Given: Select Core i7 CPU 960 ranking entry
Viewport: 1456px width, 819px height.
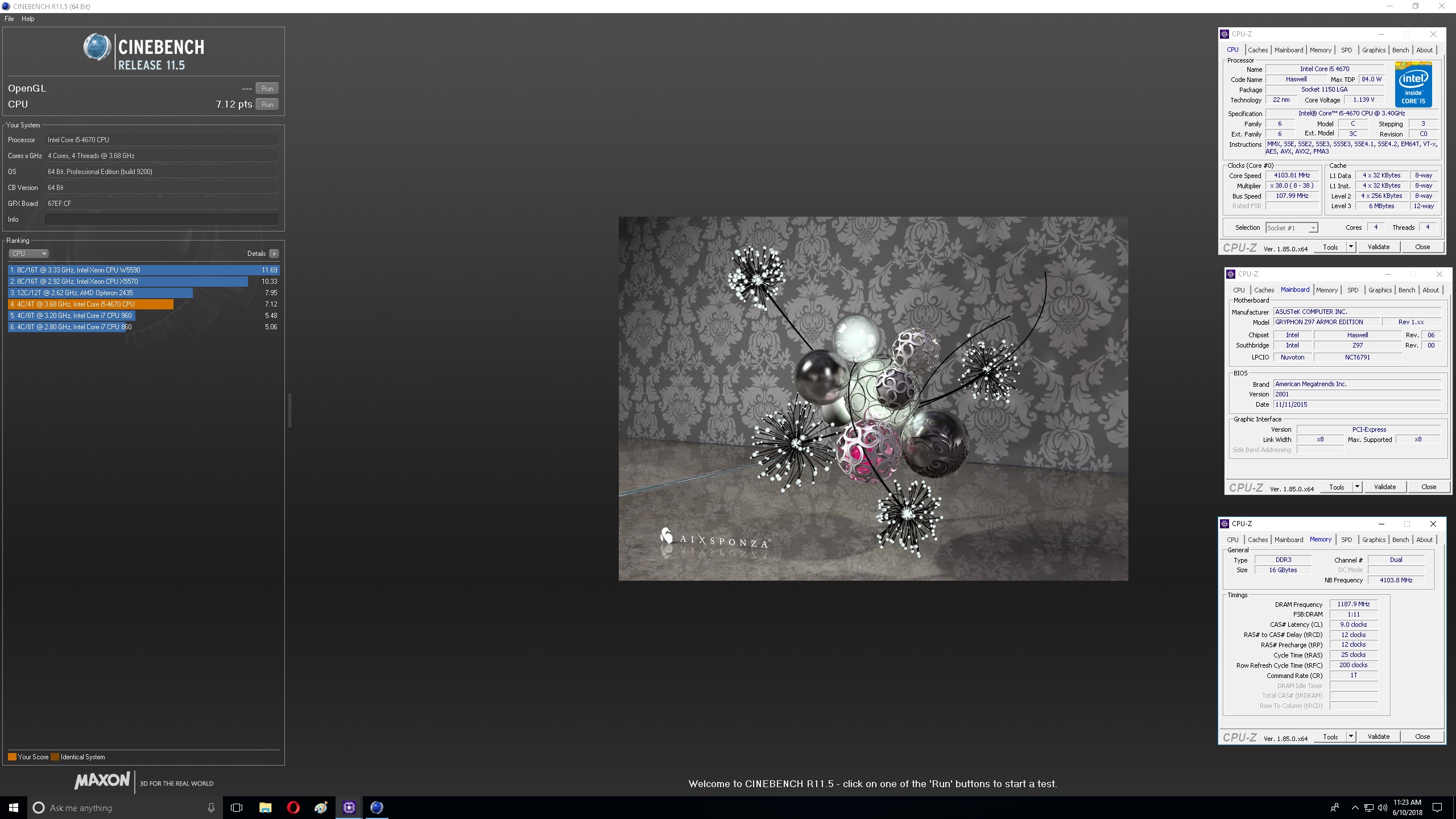Looking at the screenshot, I should [x=143, y=316].
